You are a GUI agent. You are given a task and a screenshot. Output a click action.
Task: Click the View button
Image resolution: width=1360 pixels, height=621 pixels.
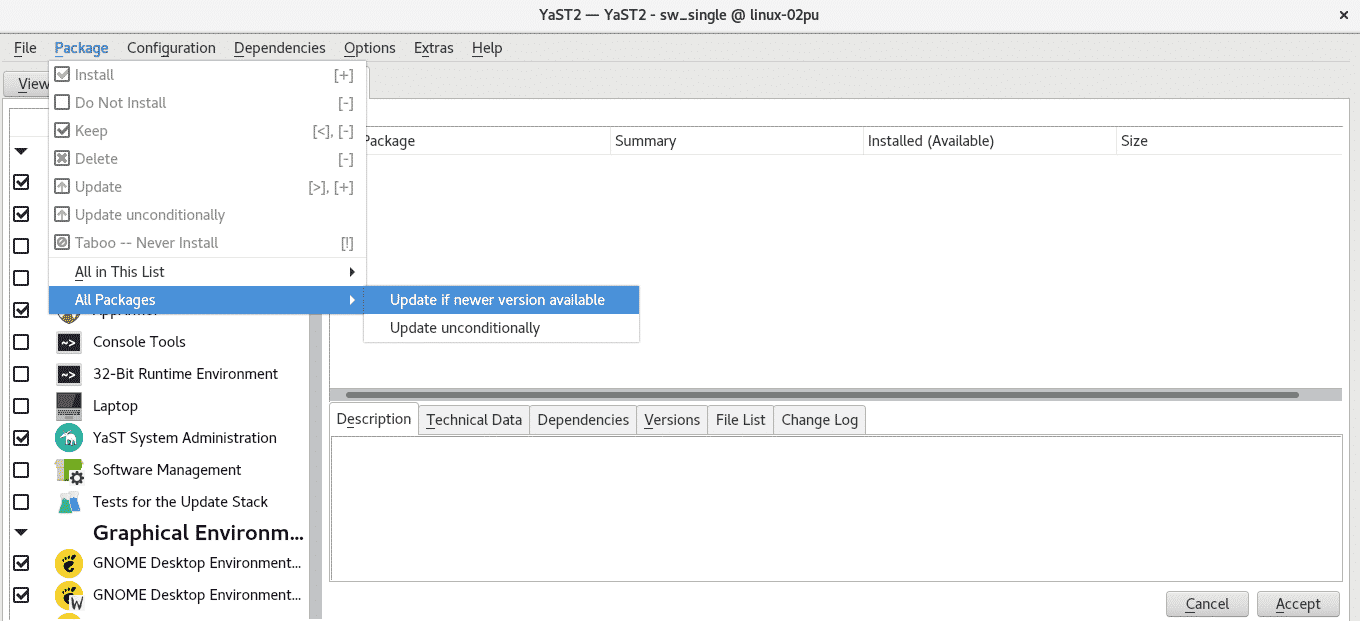(27, 84)
